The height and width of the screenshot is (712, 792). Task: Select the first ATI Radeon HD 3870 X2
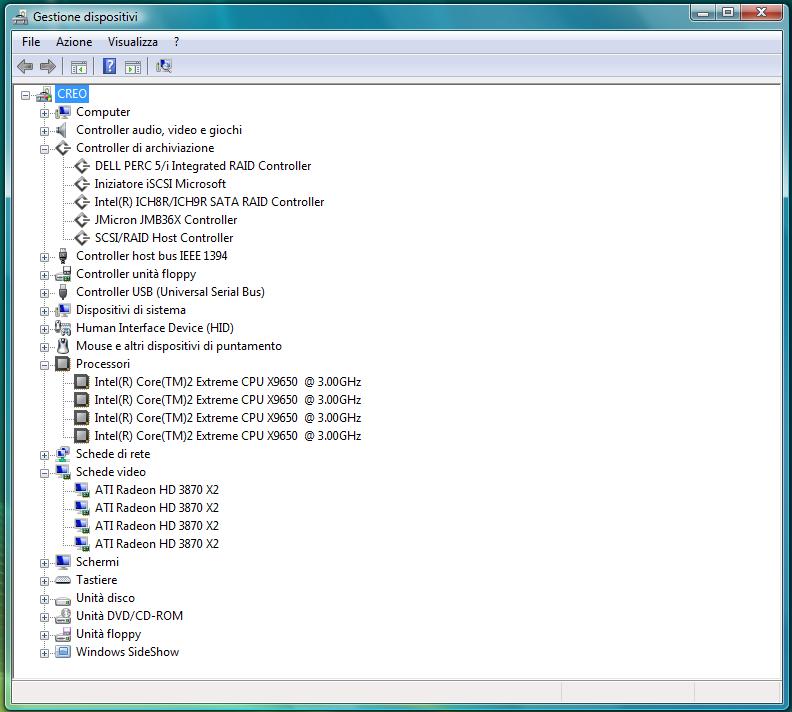point(157,490)
